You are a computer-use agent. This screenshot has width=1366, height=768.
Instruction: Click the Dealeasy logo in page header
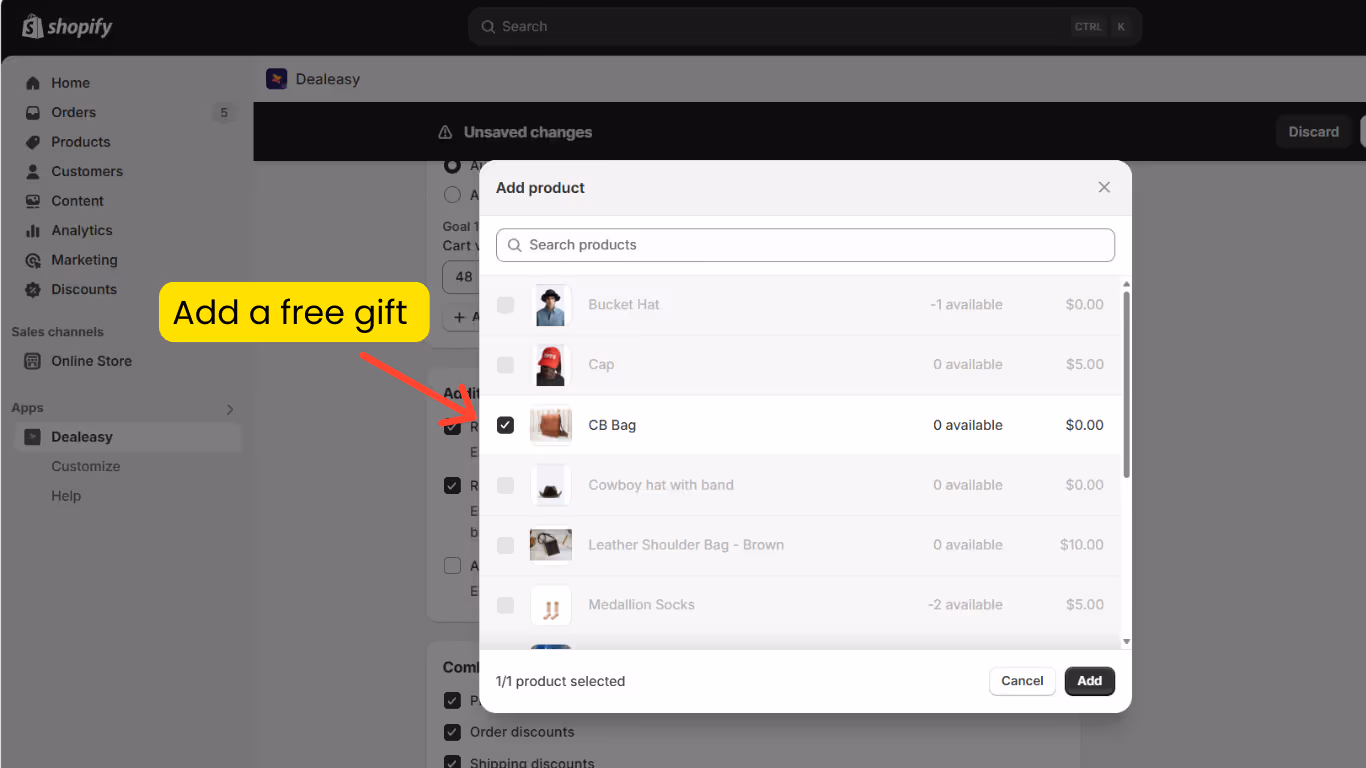pyautogui.click(x=277, y=79)
